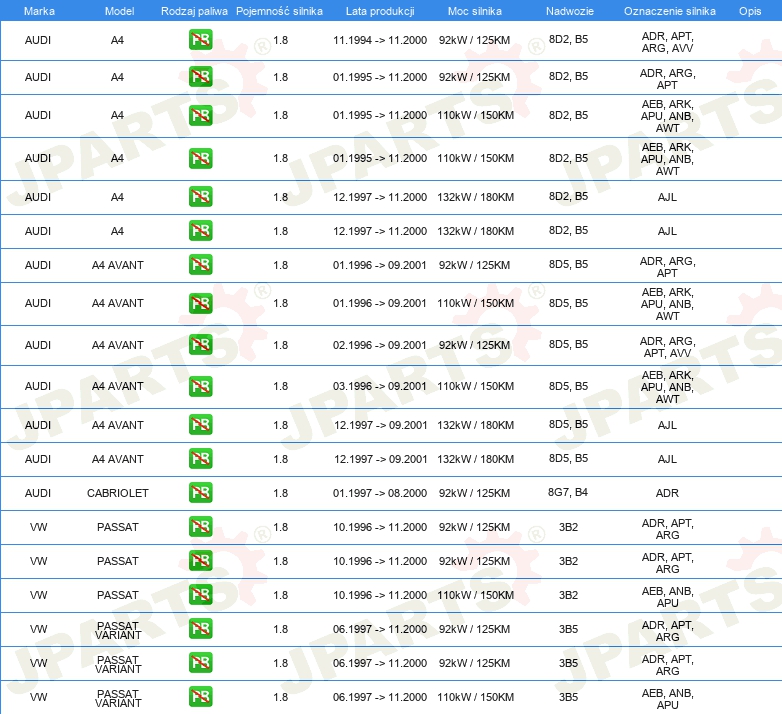782x714 pixels.
Task: Click the Opis column header
Action: point(750,11)
